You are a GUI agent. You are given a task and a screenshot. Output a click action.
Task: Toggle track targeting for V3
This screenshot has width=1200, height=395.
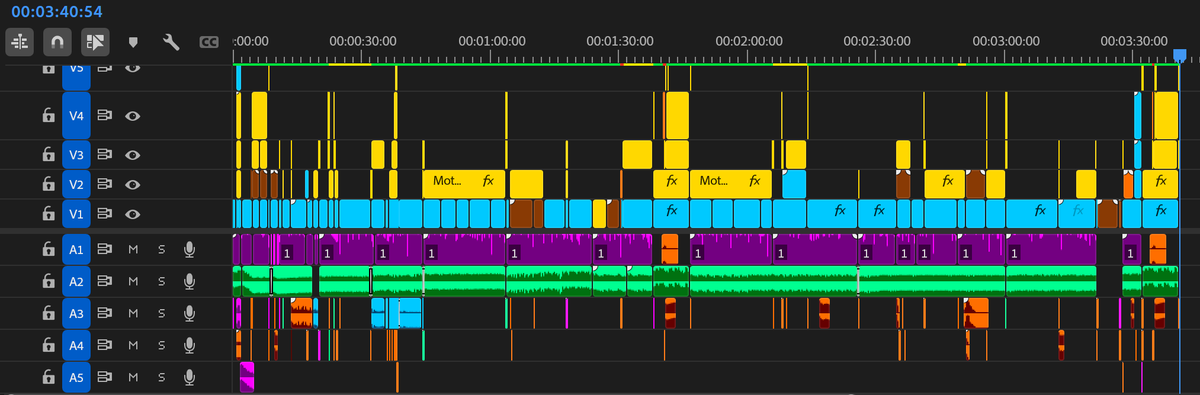[76, 155]
